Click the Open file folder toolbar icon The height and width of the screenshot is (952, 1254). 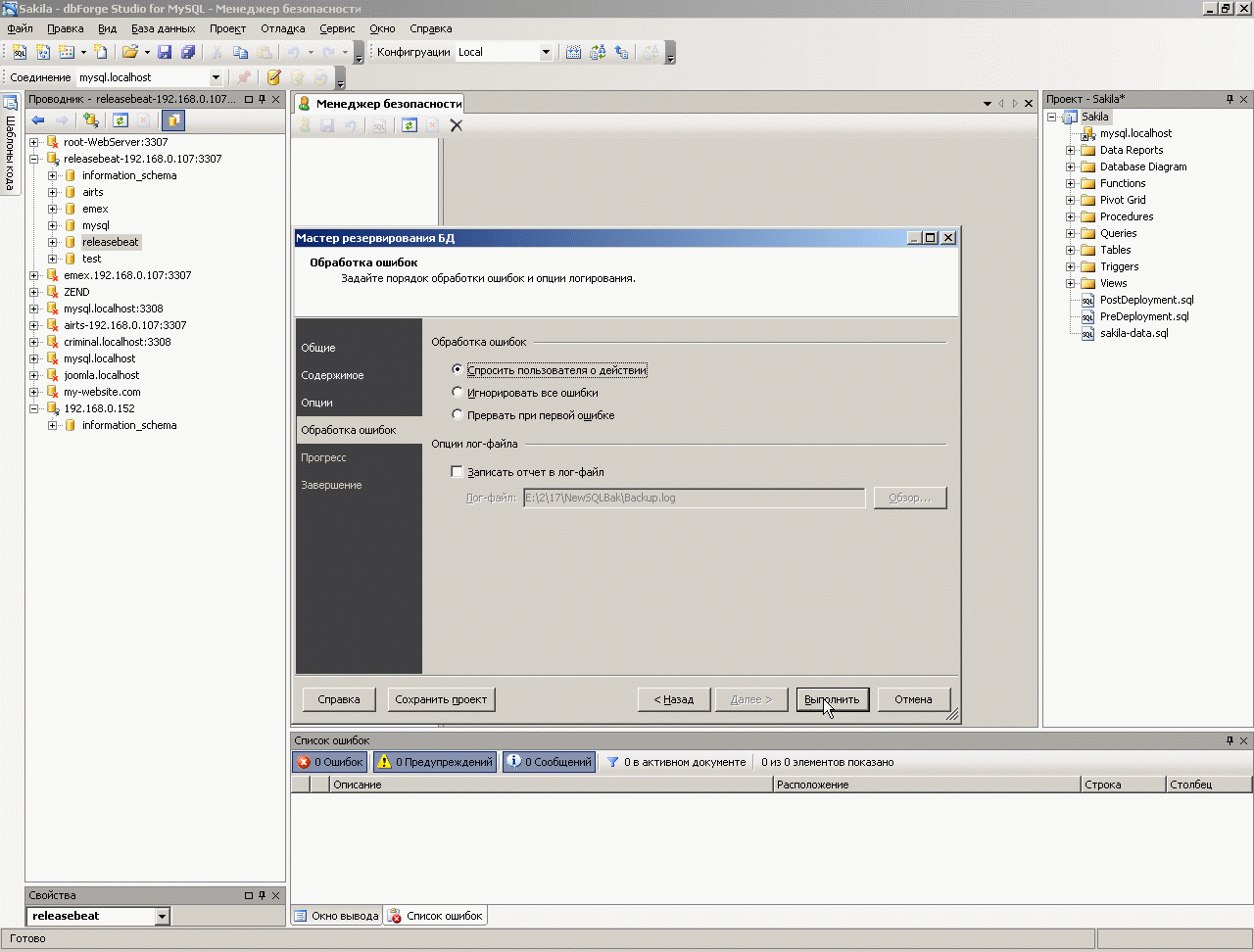129,52
